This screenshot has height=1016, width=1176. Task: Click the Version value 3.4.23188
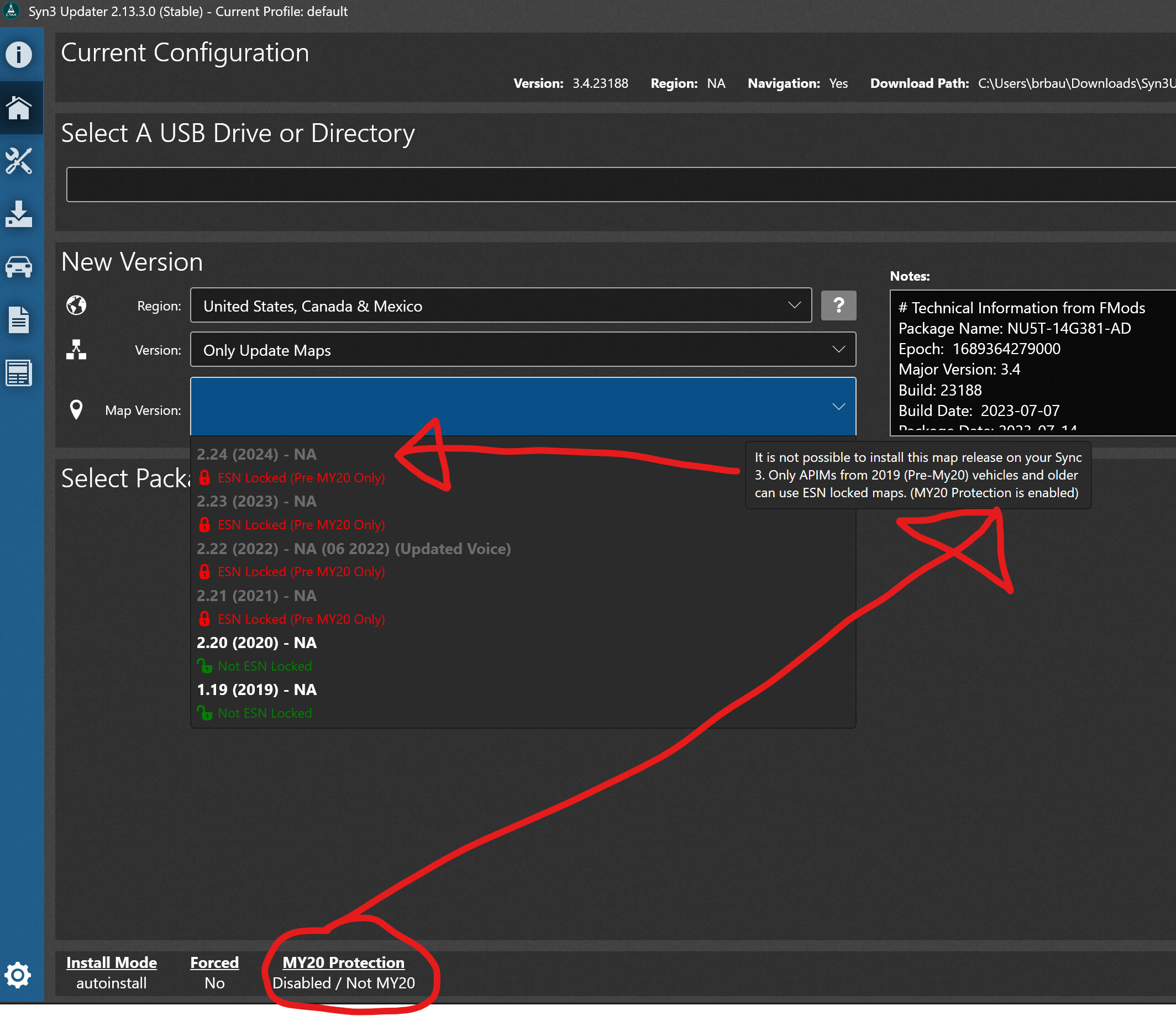pyautogui.click(x=600, y=83)
